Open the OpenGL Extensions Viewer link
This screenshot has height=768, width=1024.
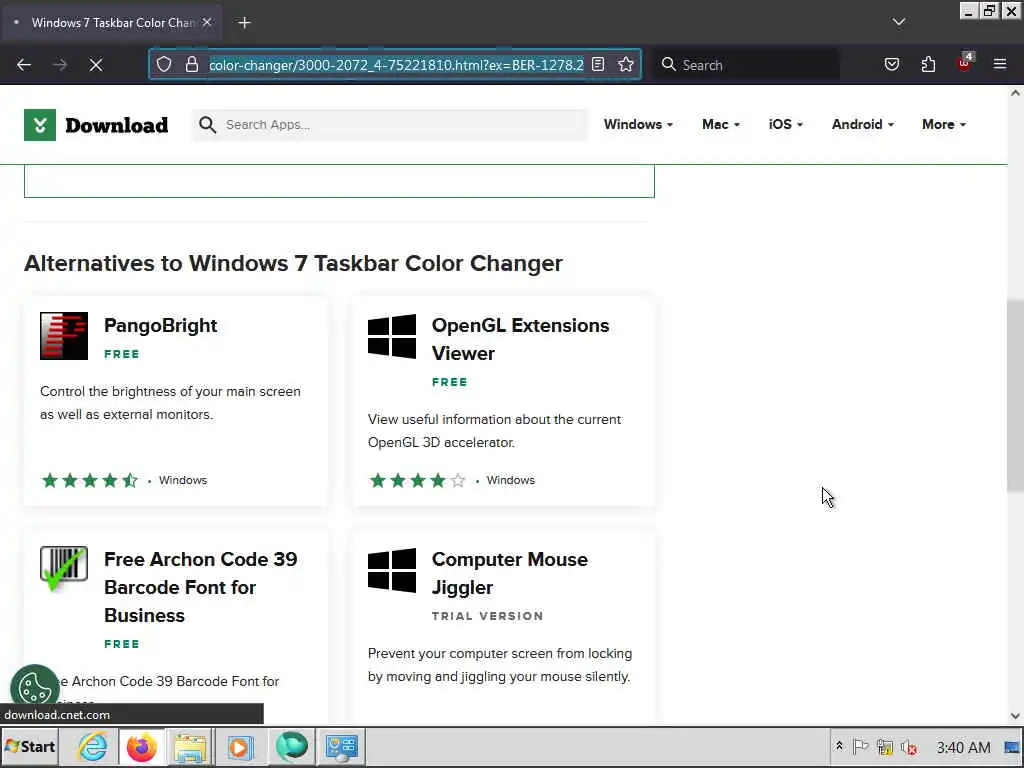520,339
